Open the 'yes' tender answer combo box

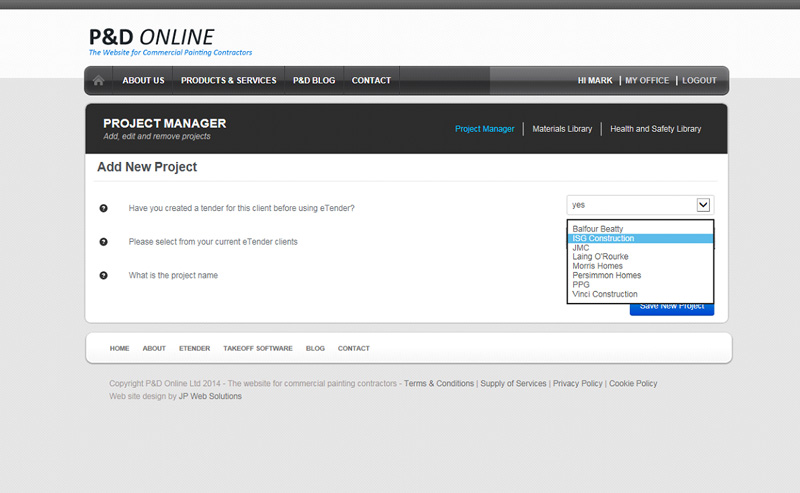(x=640, y=205)
